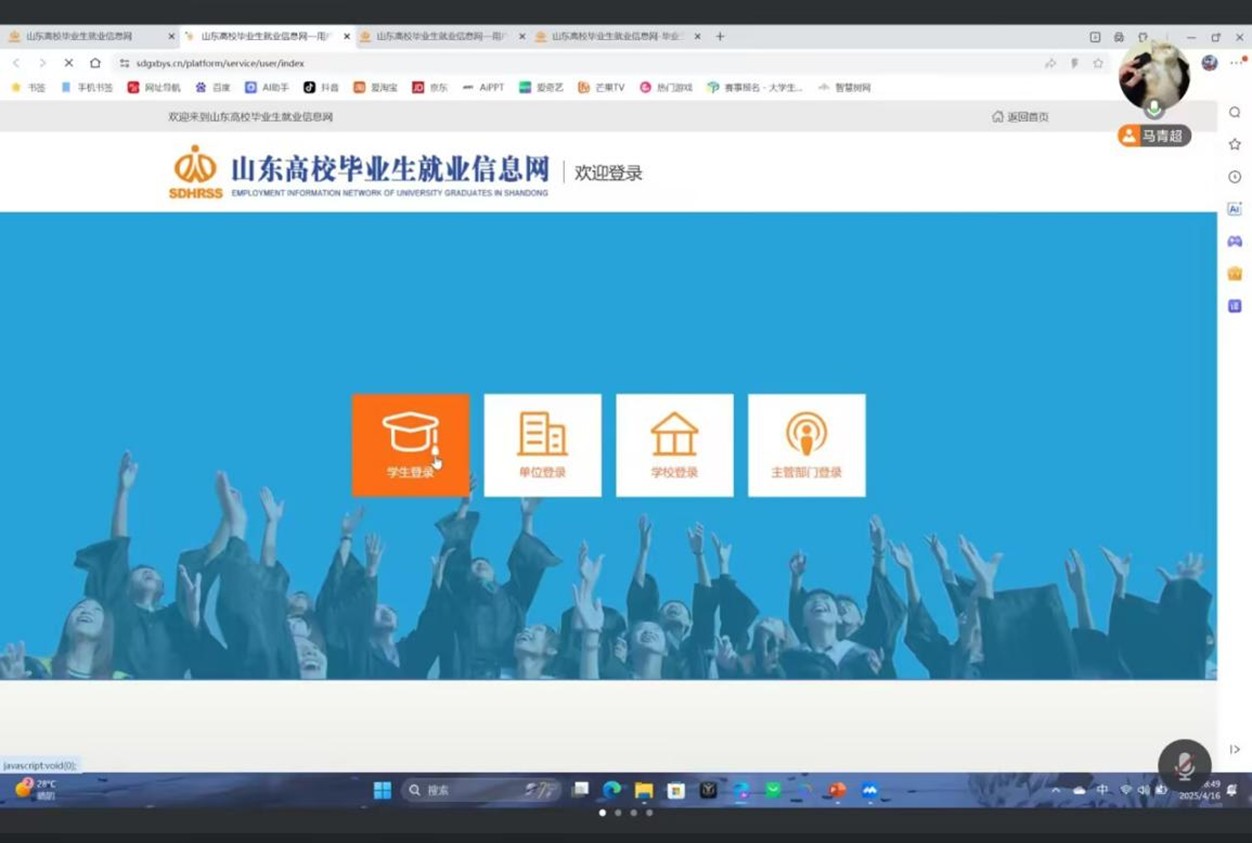
Task: Collapse the browser right sidebar
Action: tap(1234, 749)
